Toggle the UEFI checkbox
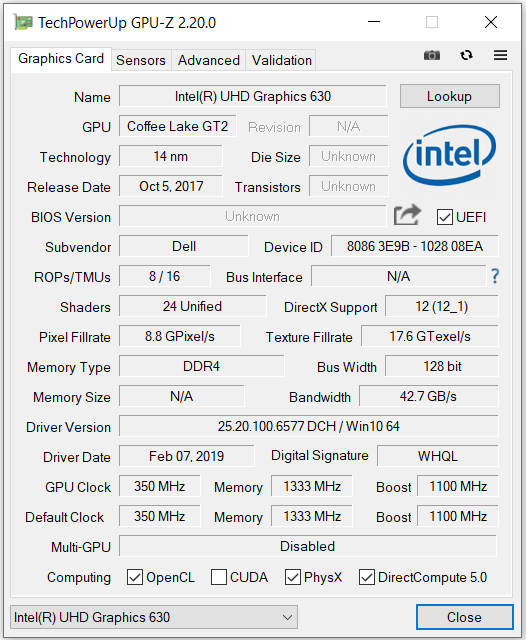Image resolution: width=526 pixels, height=640 pixels. (444, 217)
